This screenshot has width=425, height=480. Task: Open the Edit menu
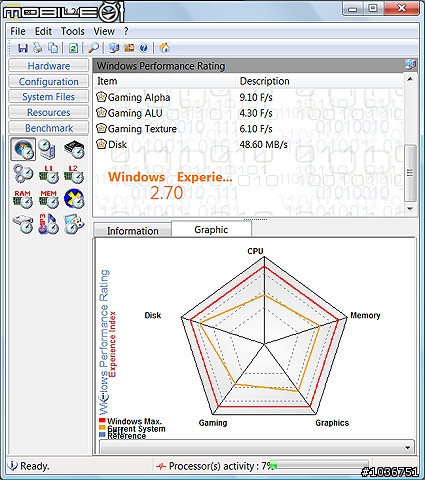click(x=43, y=31)
